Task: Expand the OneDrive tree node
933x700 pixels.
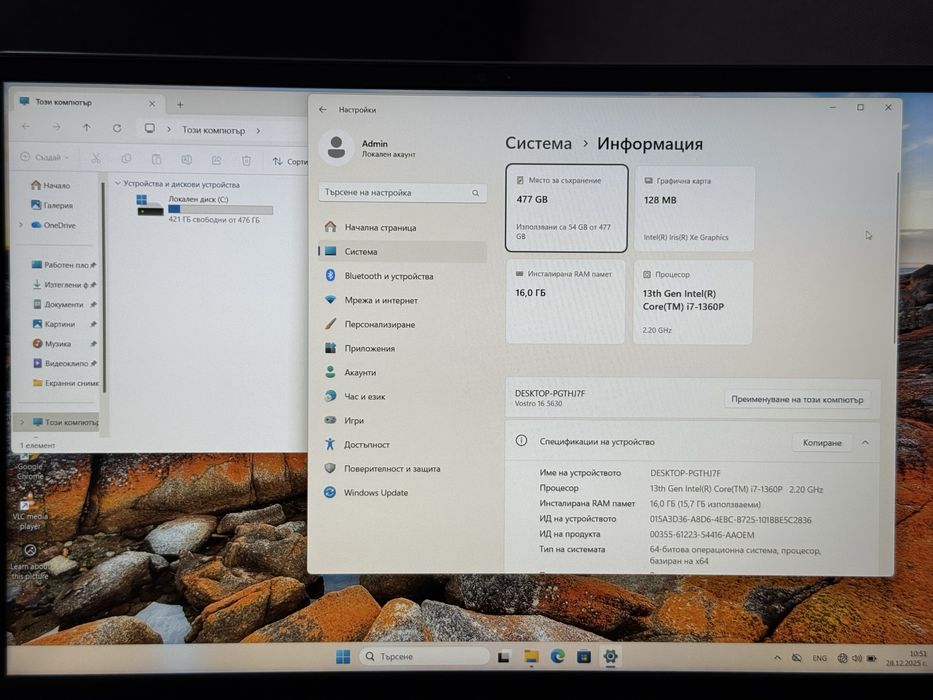Action: point(21,225)
